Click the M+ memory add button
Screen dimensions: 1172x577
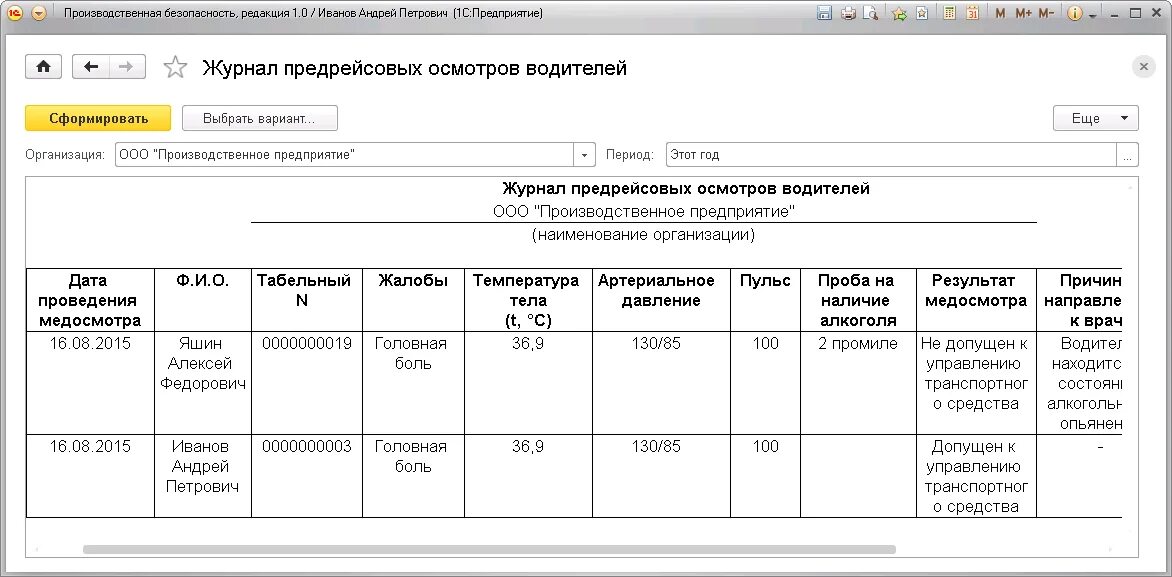coord(1023,13)
